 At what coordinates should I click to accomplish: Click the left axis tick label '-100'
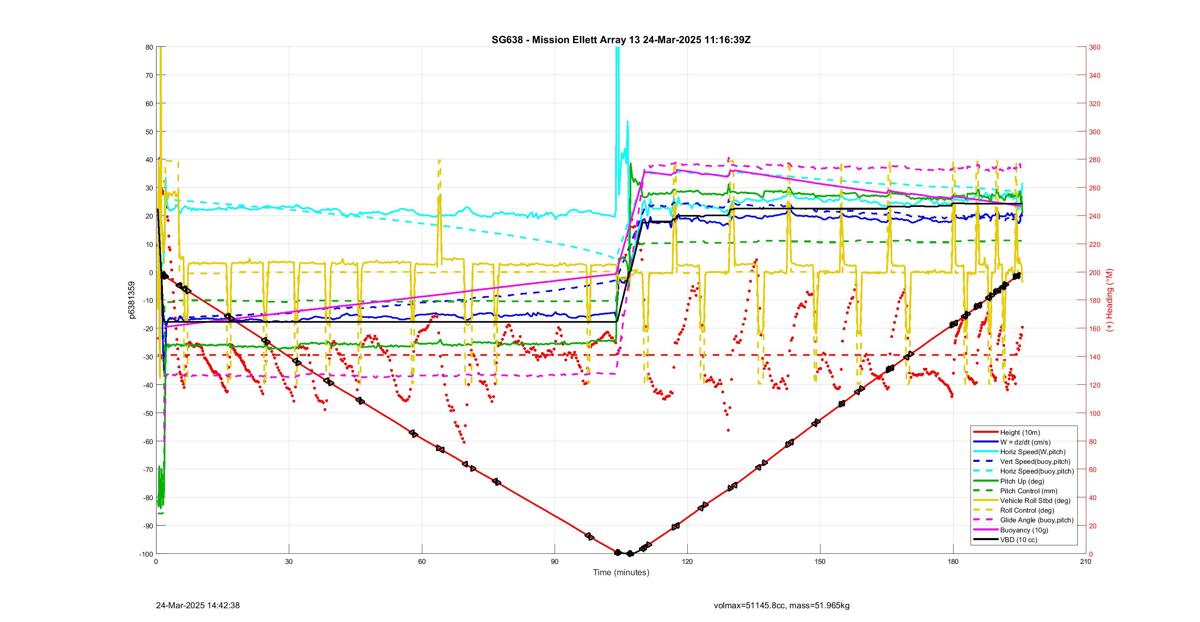click(x=145, y=554)
